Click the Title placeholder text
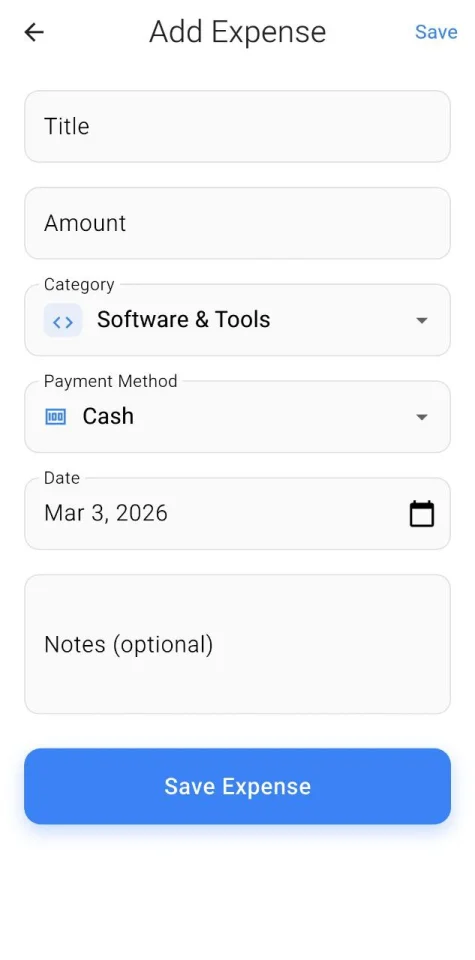475x960 pixels. [x=67, y=126]
